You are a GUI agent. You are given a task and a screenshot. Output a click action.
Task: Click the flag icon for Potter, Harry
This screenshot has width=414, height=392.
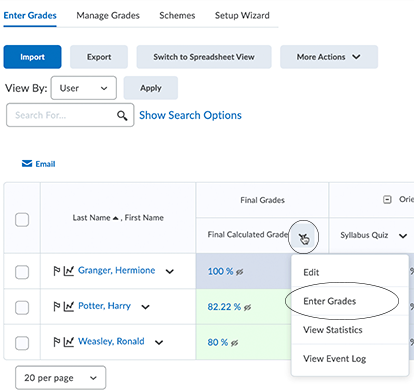click(x=57, y=306)
